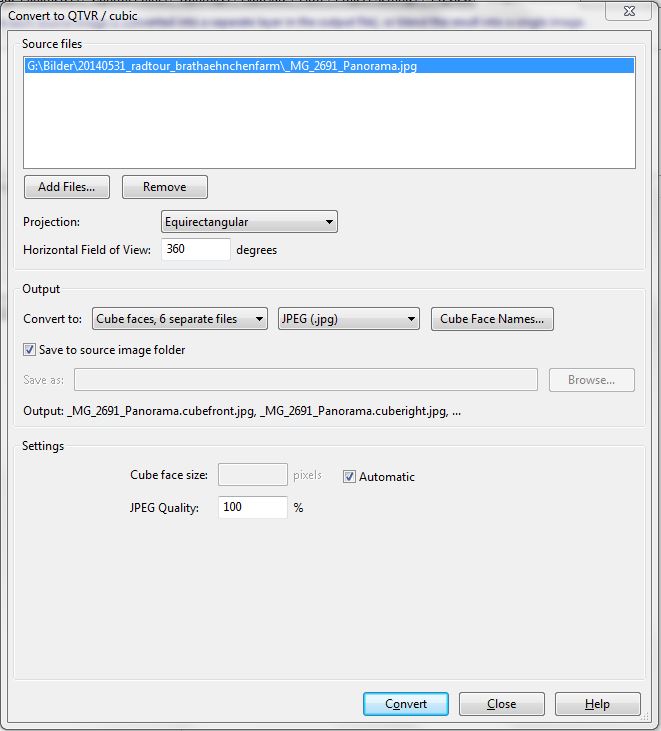Image resolution: width=661 pixels, height=731 pixels.
Task: Uncheck Save to source image folder
Action: 29,350
